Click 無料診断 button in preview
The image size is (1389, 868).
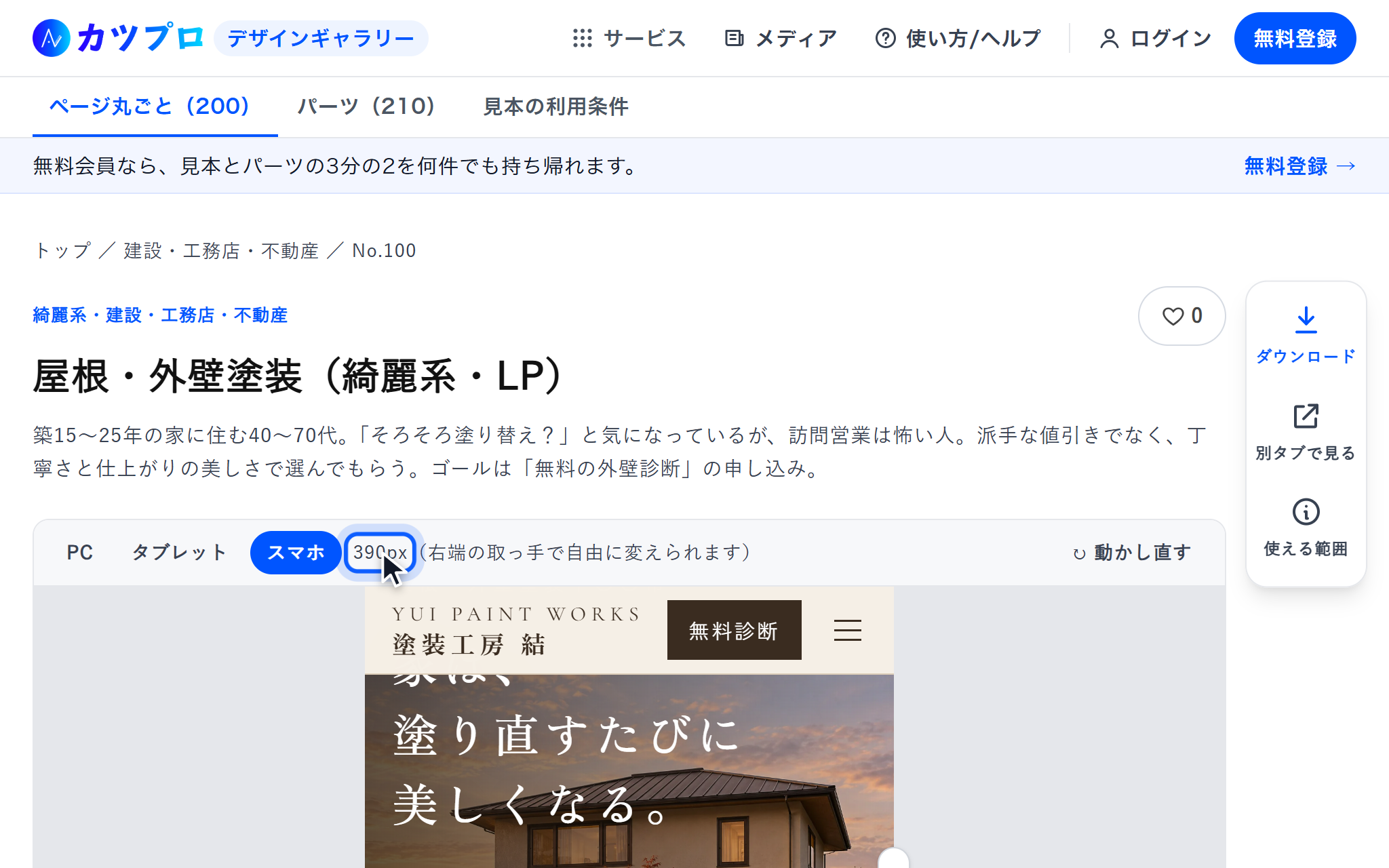pyautogui.click(x=735, y=630)
